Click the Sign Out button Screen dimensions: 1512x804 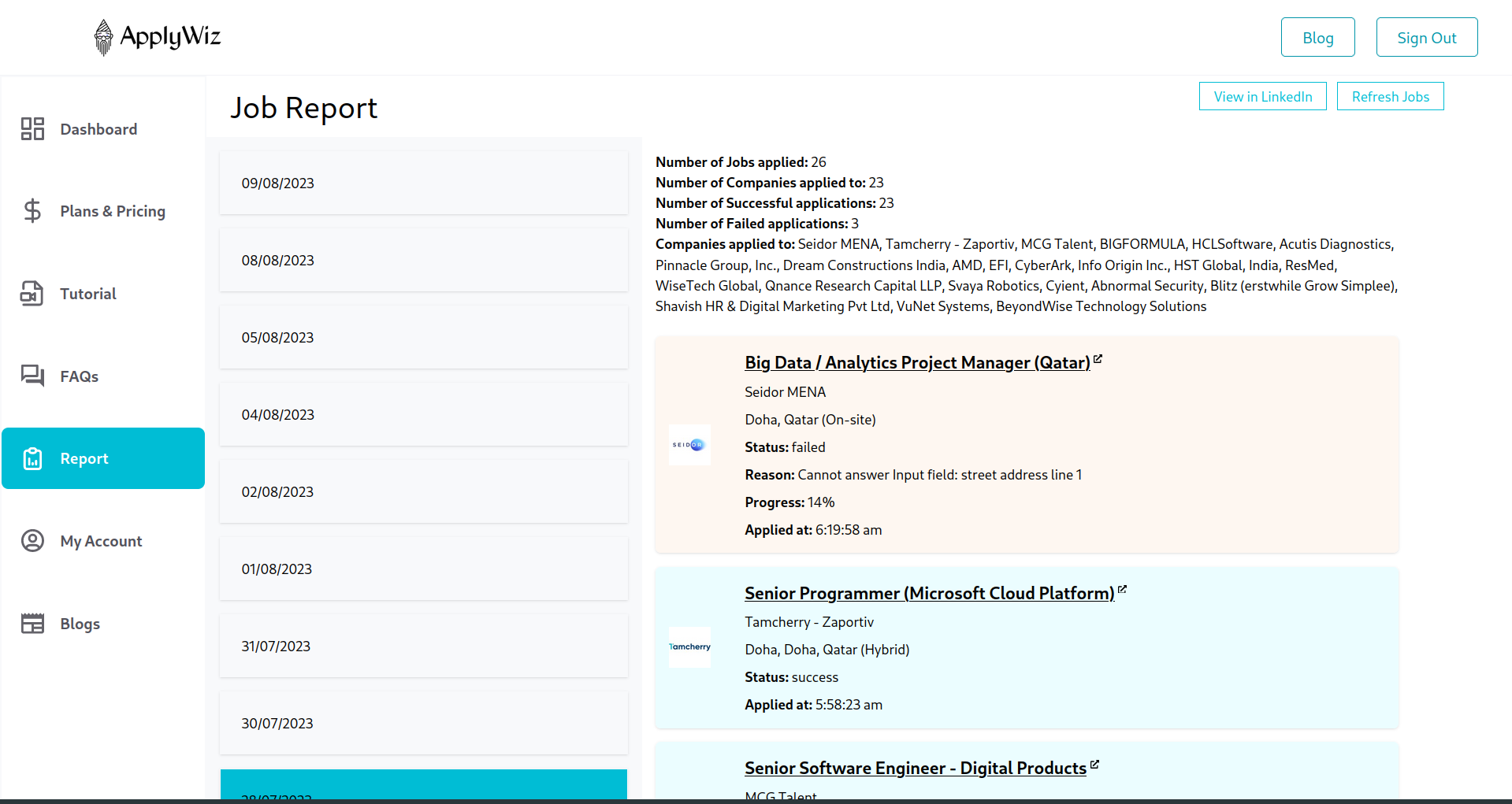pos(1426,37)
